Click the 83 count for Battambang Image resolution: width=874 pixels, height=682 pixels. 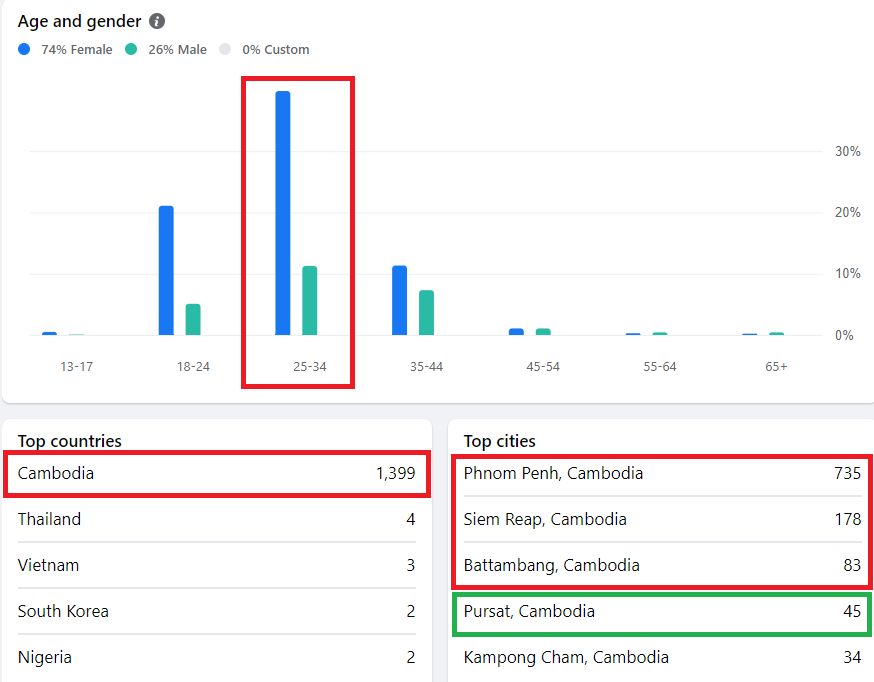(852, 565)
